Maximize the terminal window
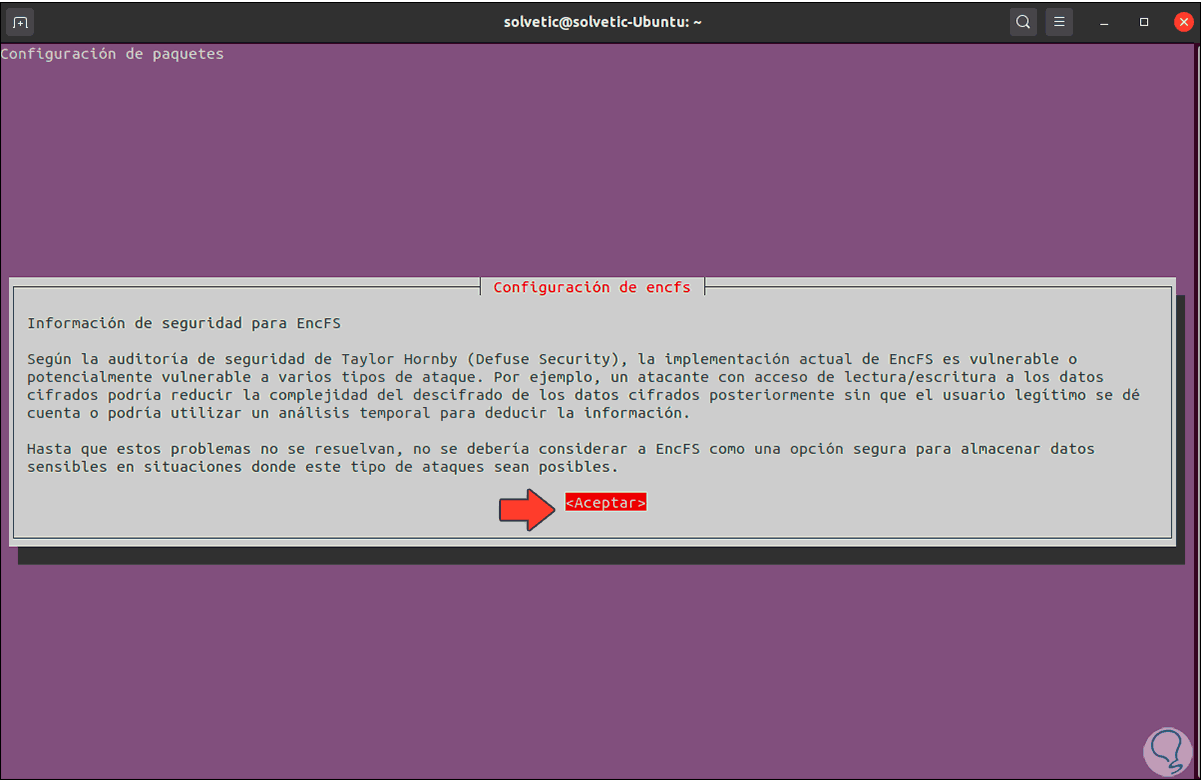Viewport: 1201px width, 783px height. click(x=1144, y=22)
